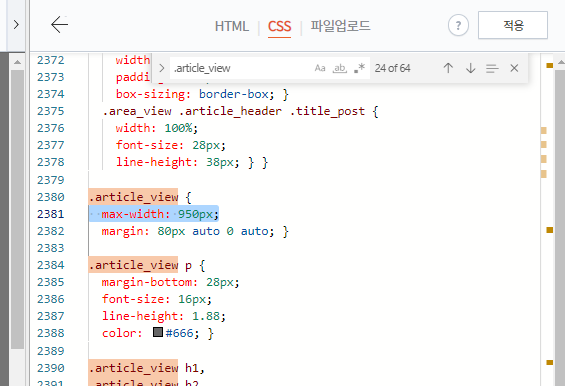565x386 pixels.
Task: Click the 24 of 64 match counter
Action: coord(392,68)
